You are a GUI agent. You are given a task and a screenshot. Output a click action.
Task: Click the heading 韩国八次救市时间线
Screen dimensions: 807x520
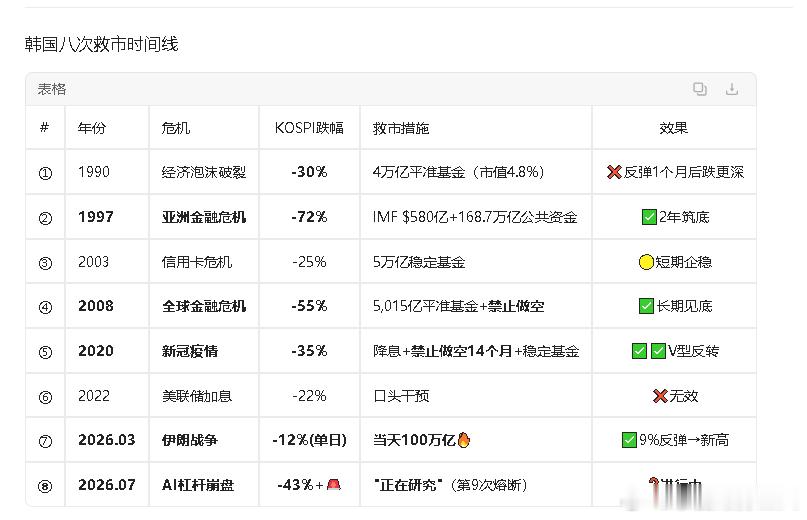(101, 44)
